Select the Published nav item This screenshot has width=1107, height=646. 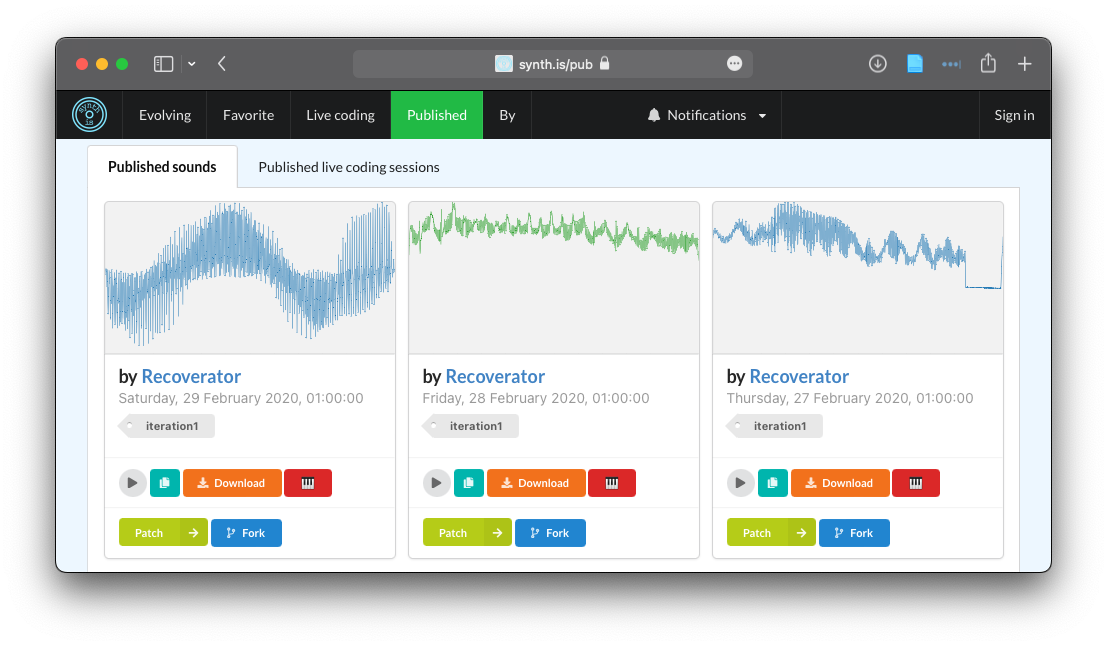tap(437, 115)
